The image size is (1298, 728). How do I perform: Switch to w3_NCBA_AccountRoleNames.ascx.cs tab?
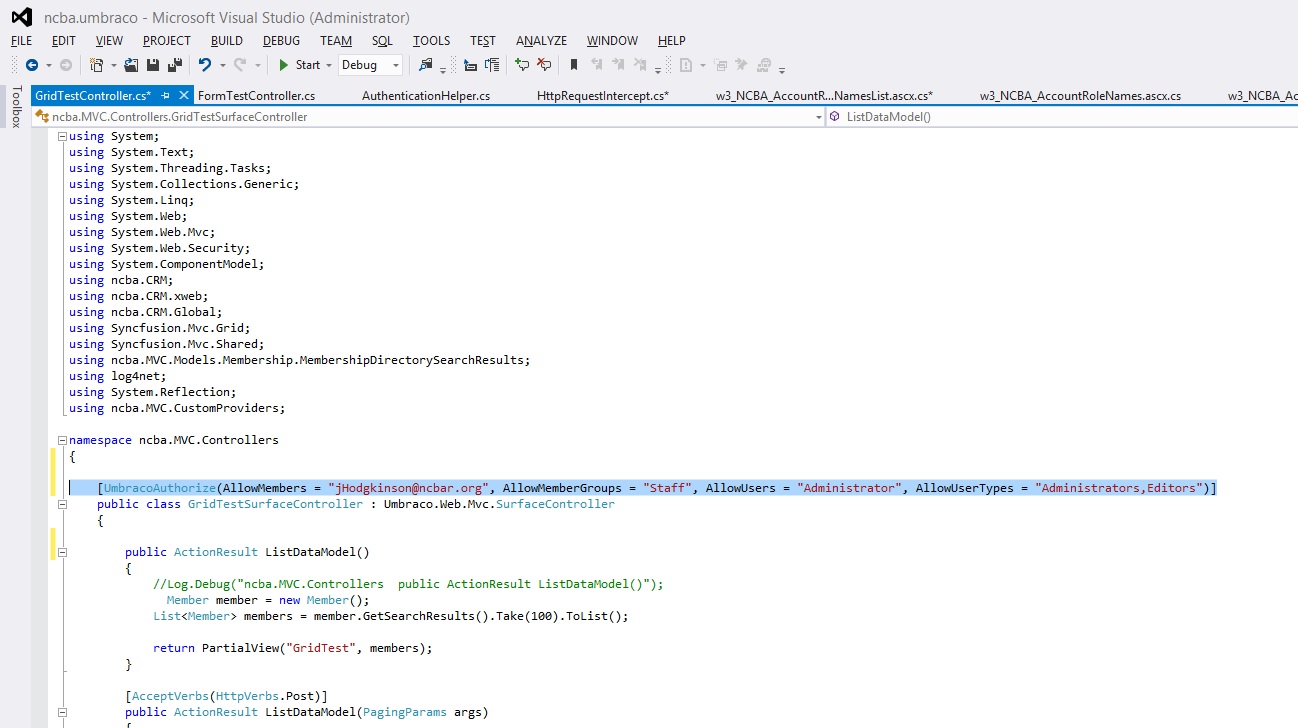point(1080,96)
